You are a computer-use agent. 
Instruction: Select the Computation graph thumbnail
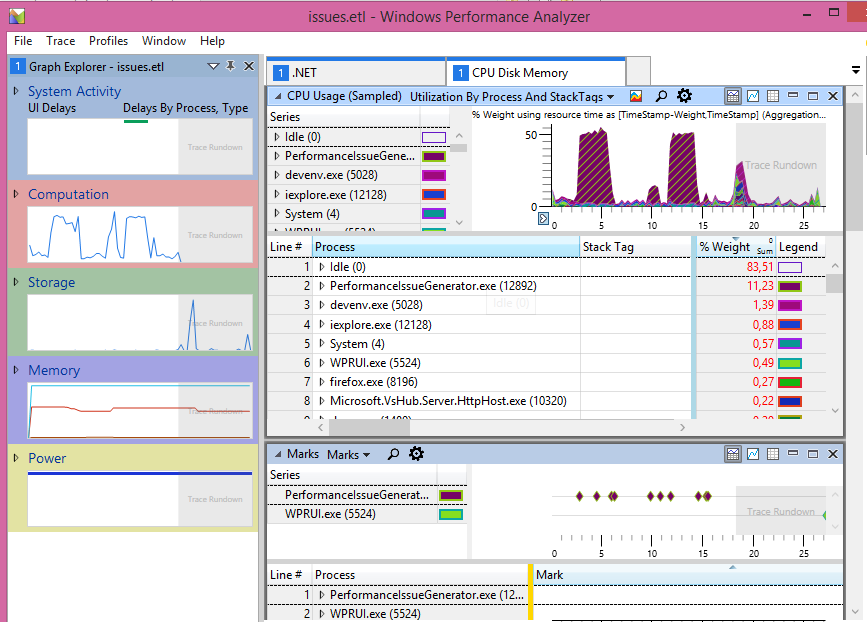tap(140, 234)
